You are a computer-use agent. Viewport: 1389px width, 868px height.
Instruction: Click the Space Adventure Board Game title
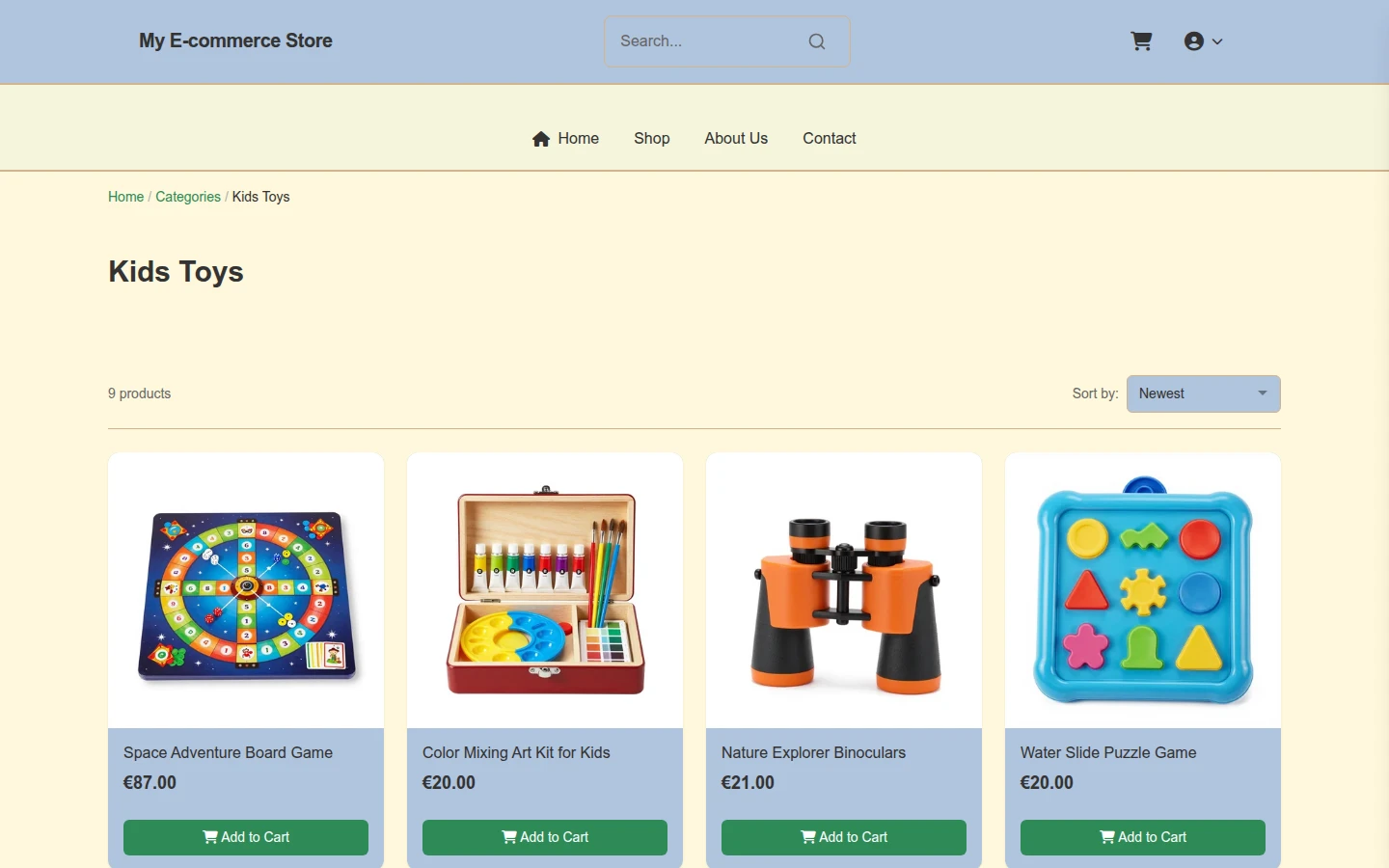click(228, 753)
